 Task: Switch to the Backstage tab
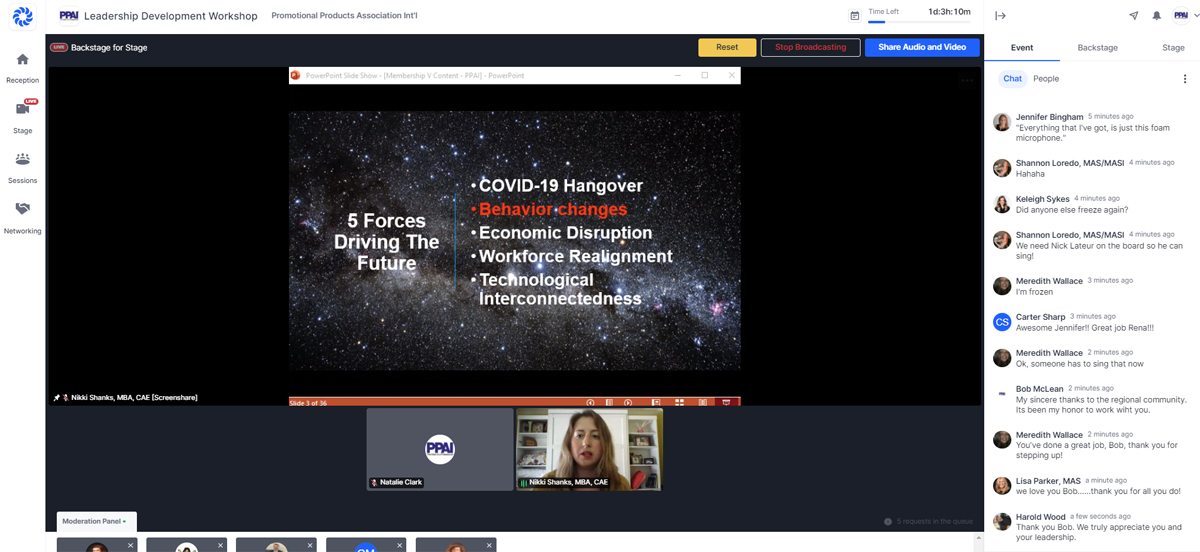(1097, 47)
